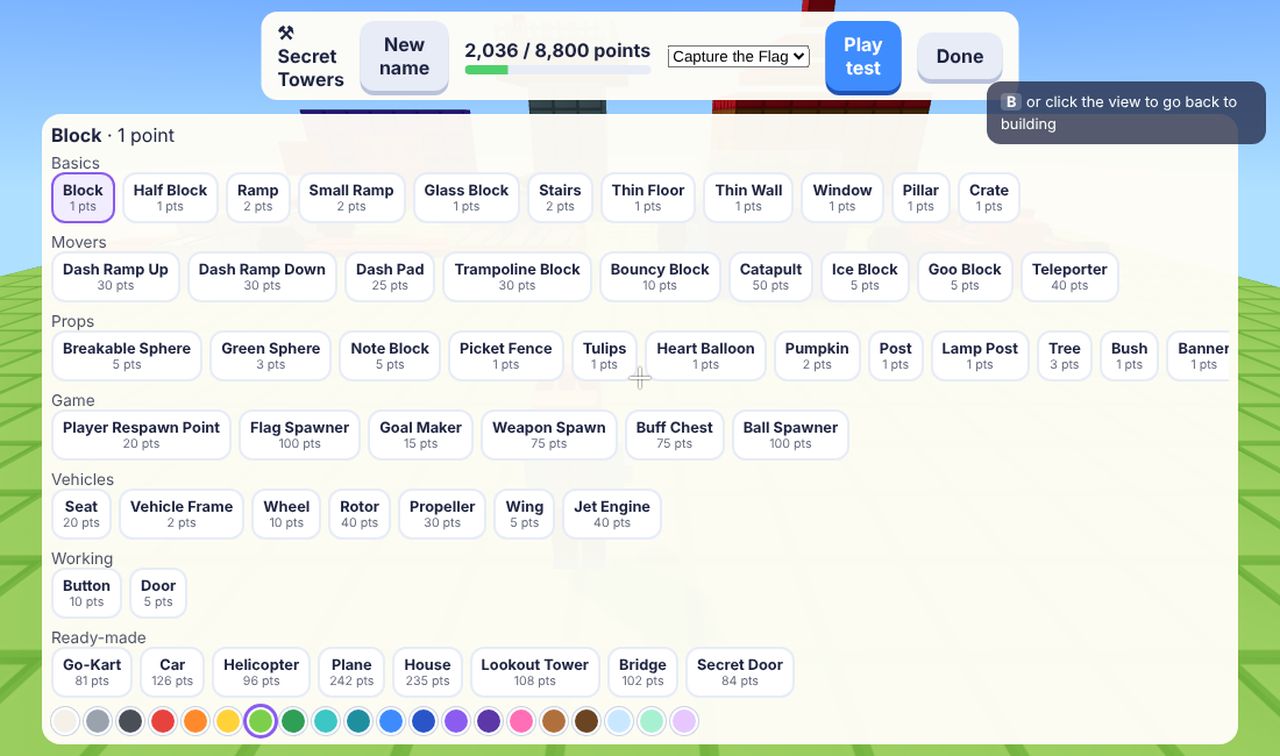Select the Teleporter mover
The image size is (1280, 756).
pos(1069,276)
